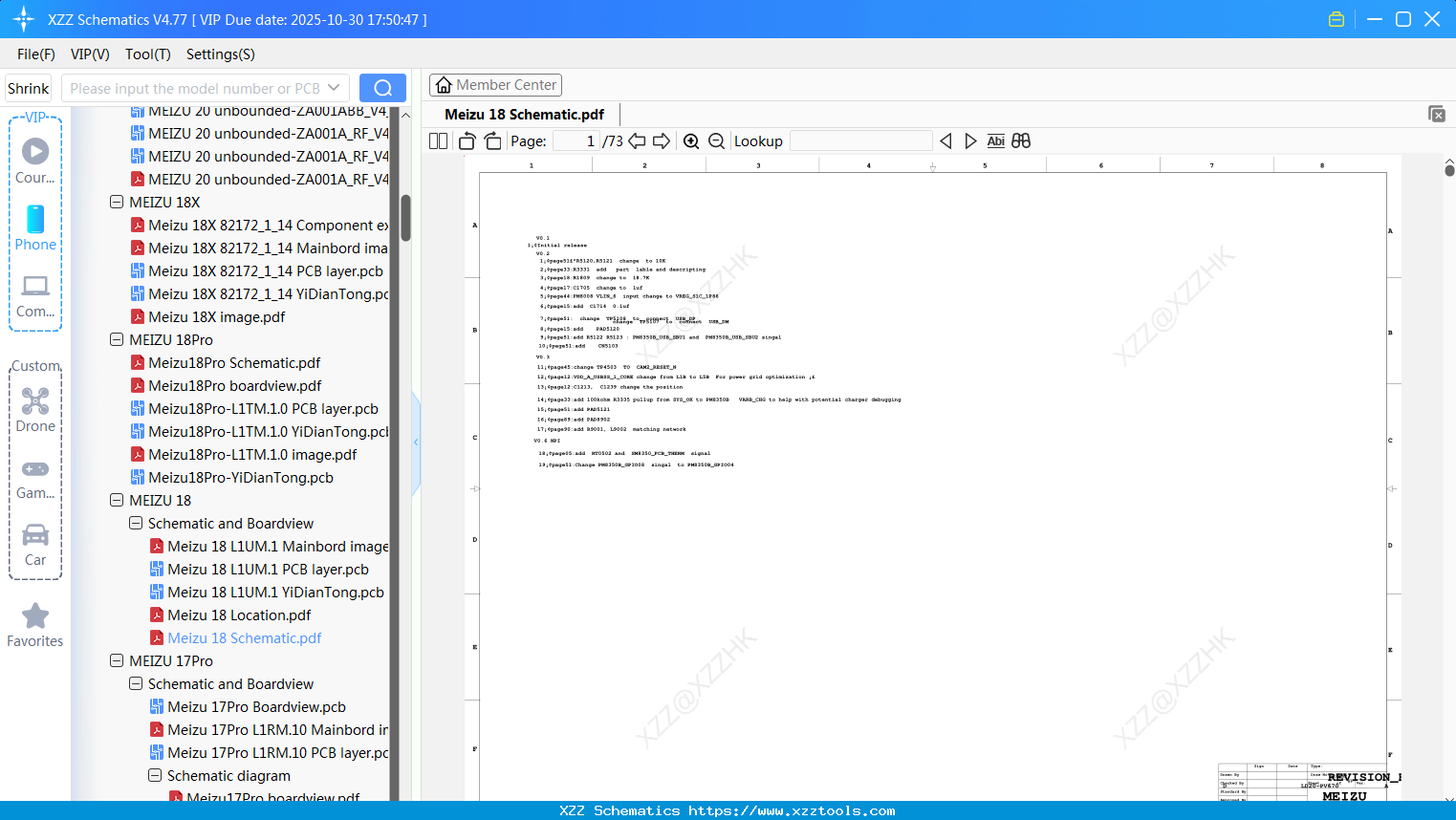
Task: Go to the previous page arrow
Action: pyautogui.click(x=637, y=140)
